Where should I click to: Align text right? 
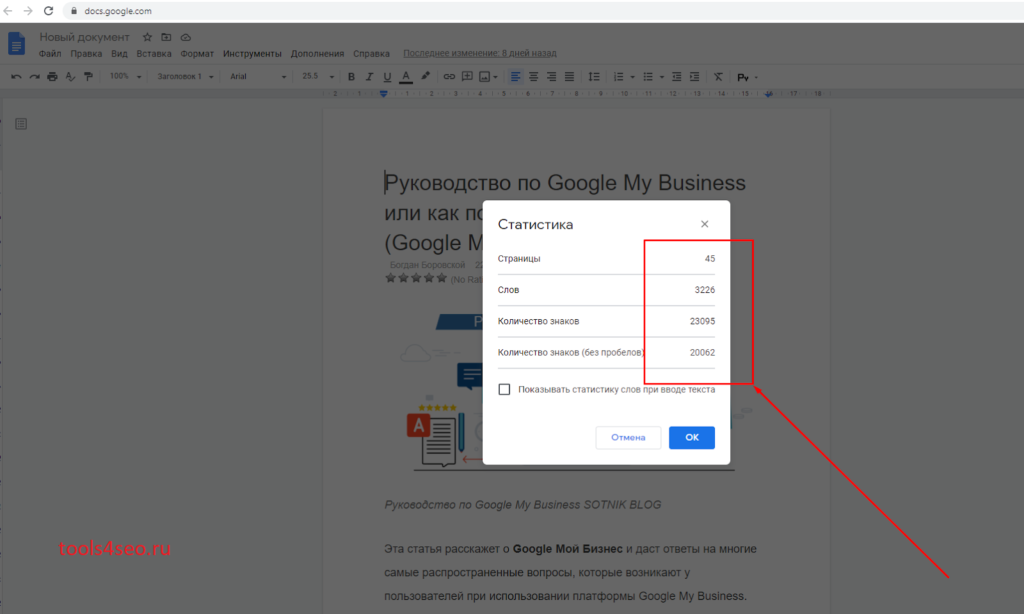[x=552, y=76]
